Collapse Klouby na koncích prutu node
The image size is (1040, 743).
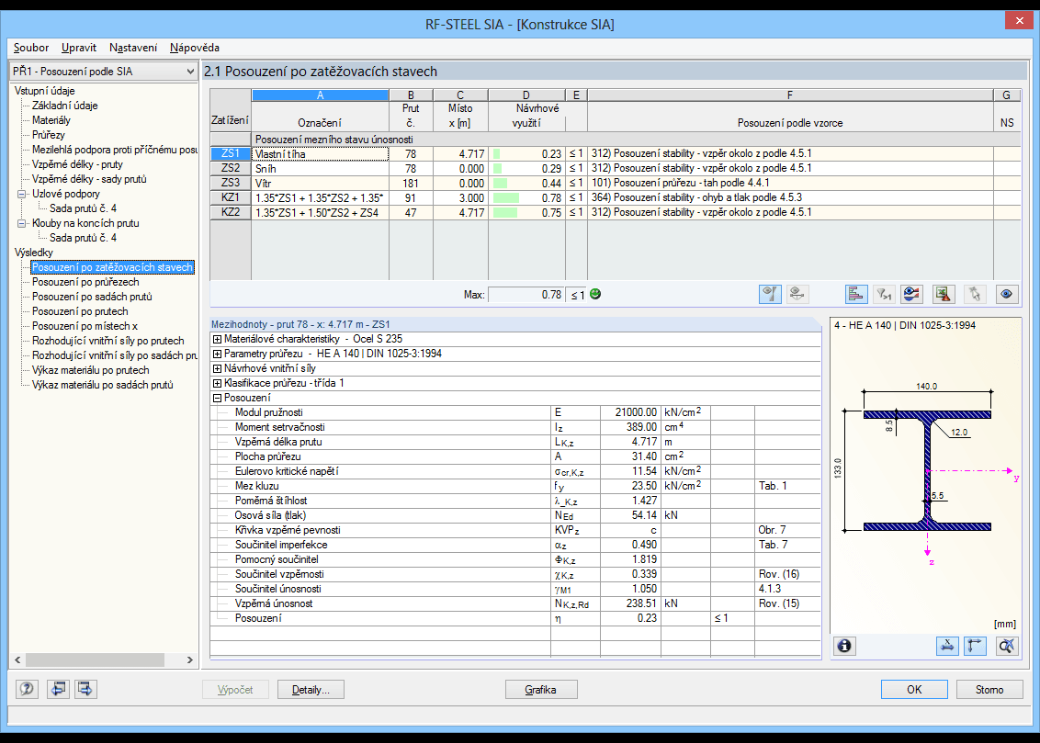point(21,224)
